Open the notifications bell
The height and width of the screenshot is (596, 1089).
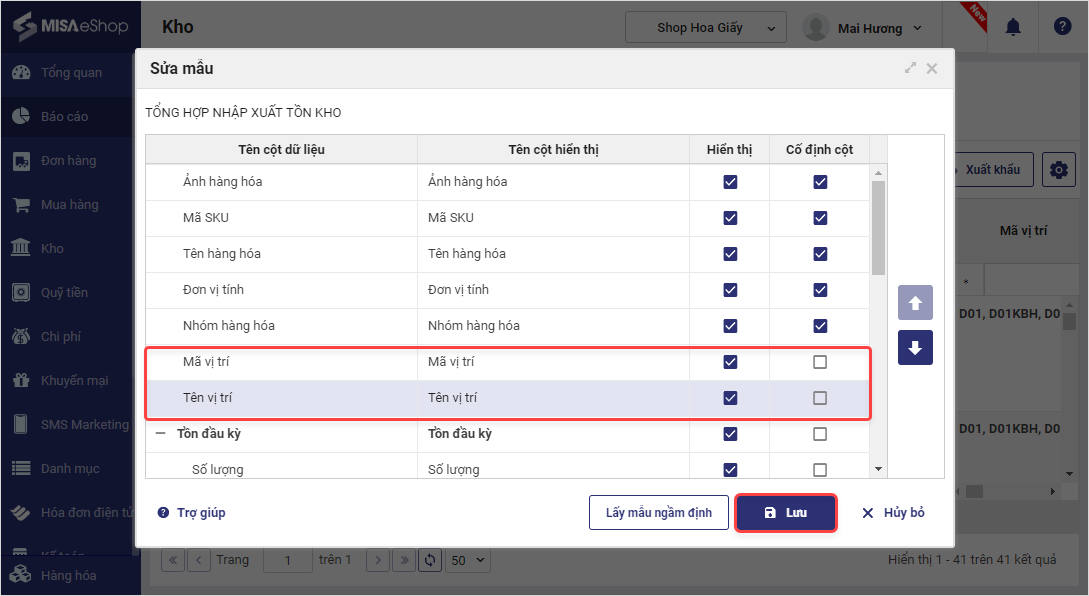coord(1013,27)
